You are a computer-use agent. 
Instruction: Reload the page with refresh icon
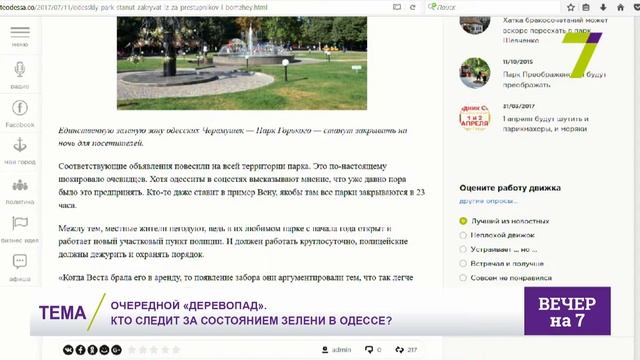(413, 7)
